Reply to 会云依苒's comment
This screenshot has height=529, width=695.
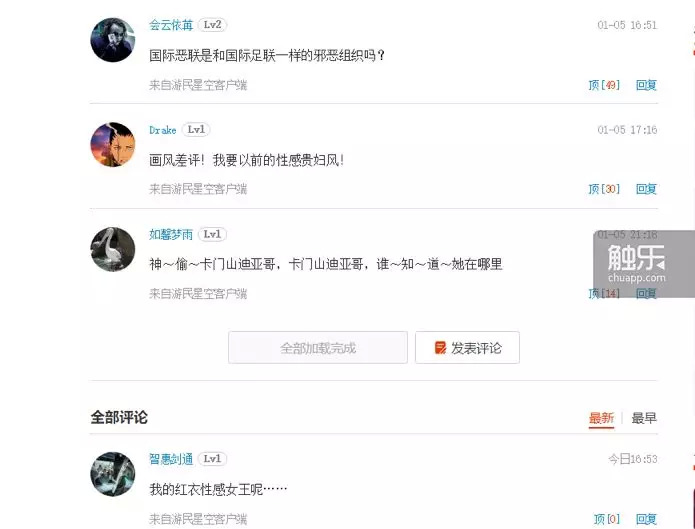[646, 85]
